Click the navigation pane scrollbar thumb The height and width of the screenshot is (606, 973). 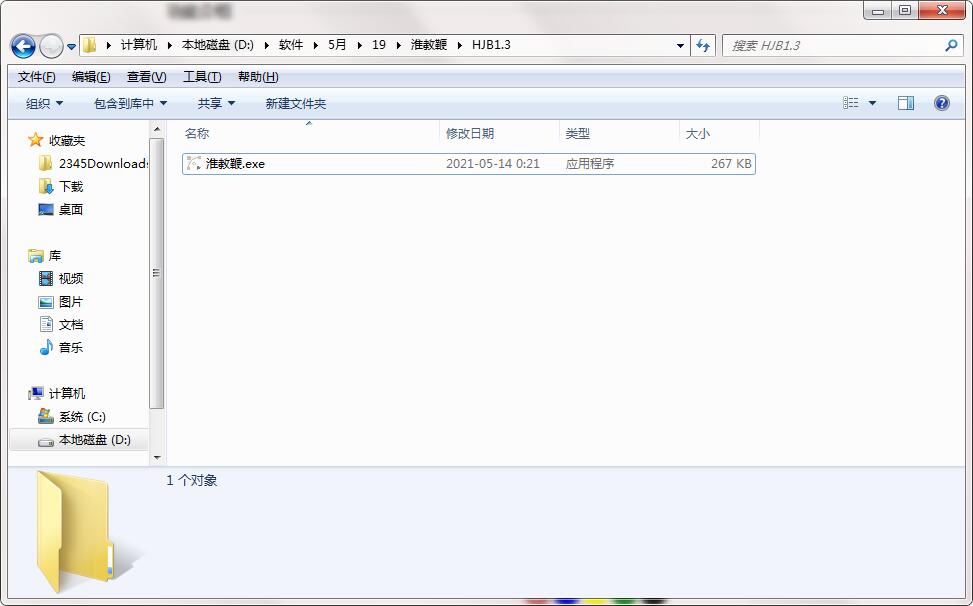(157, 273)
